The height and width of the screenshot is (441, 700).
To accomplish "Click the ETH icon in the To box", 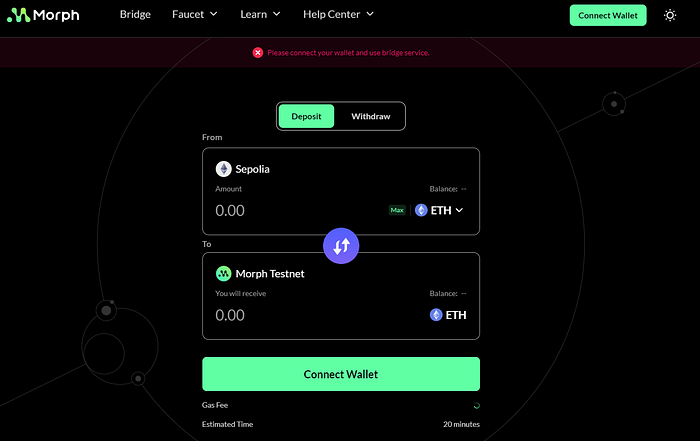I will pos(436,315).
